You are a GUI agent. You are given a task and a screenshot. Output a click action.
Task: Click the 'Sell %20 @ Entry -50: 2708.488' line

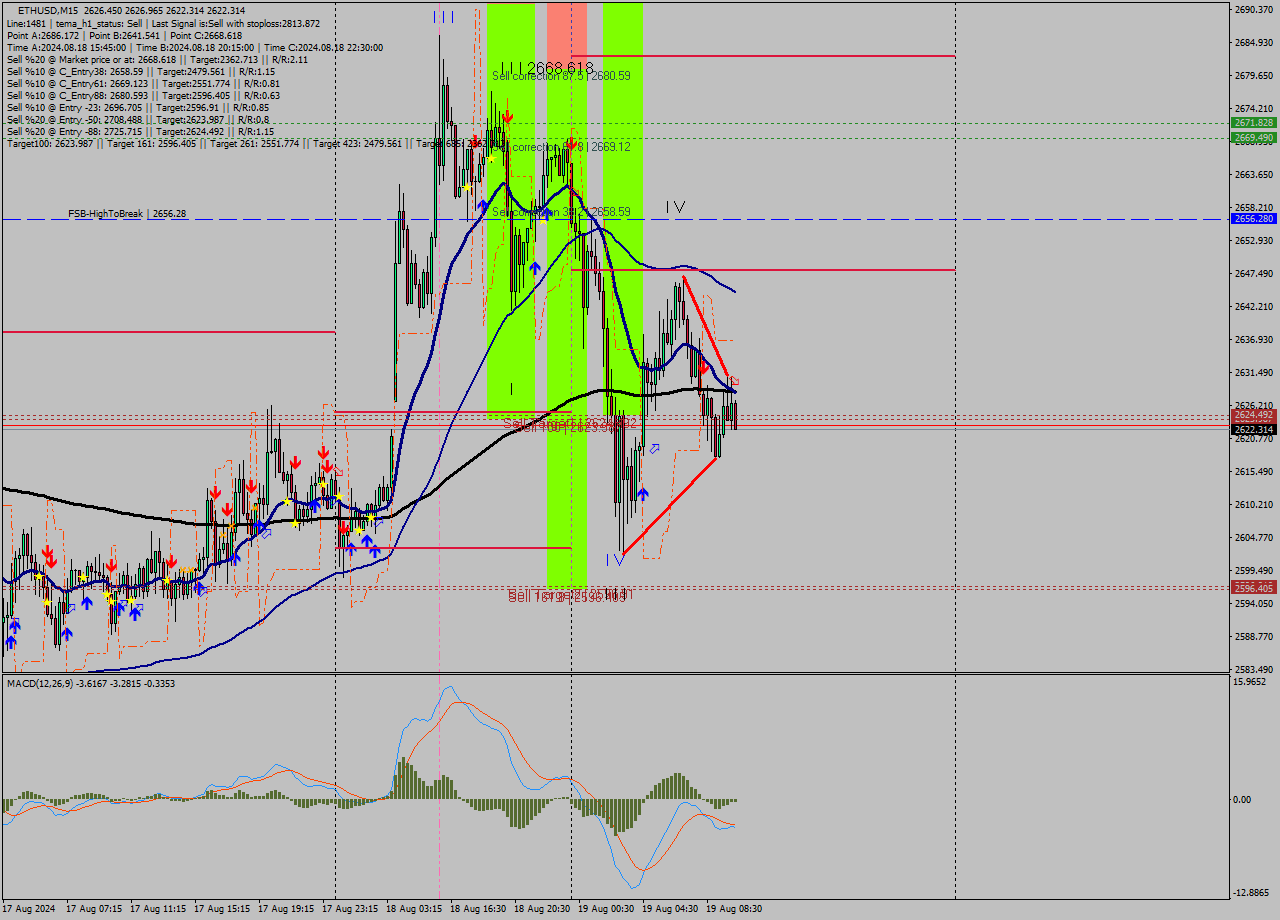tap(137, 119)
